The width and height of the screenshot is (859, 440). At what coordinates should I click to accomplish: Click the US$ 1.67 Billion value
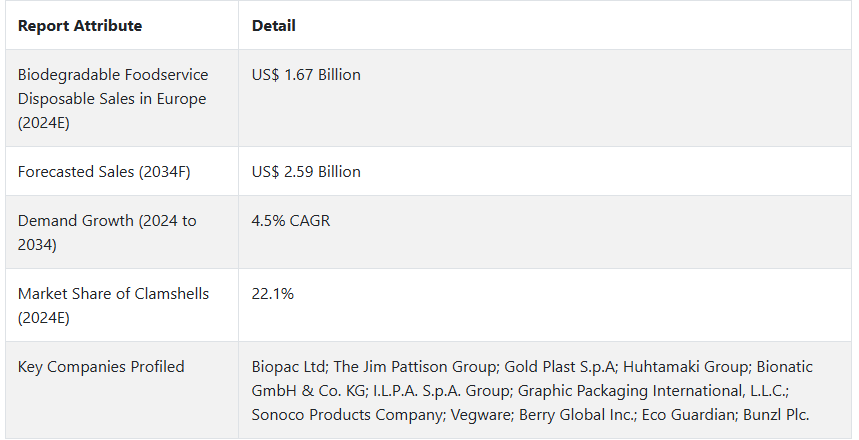[306, 75]
